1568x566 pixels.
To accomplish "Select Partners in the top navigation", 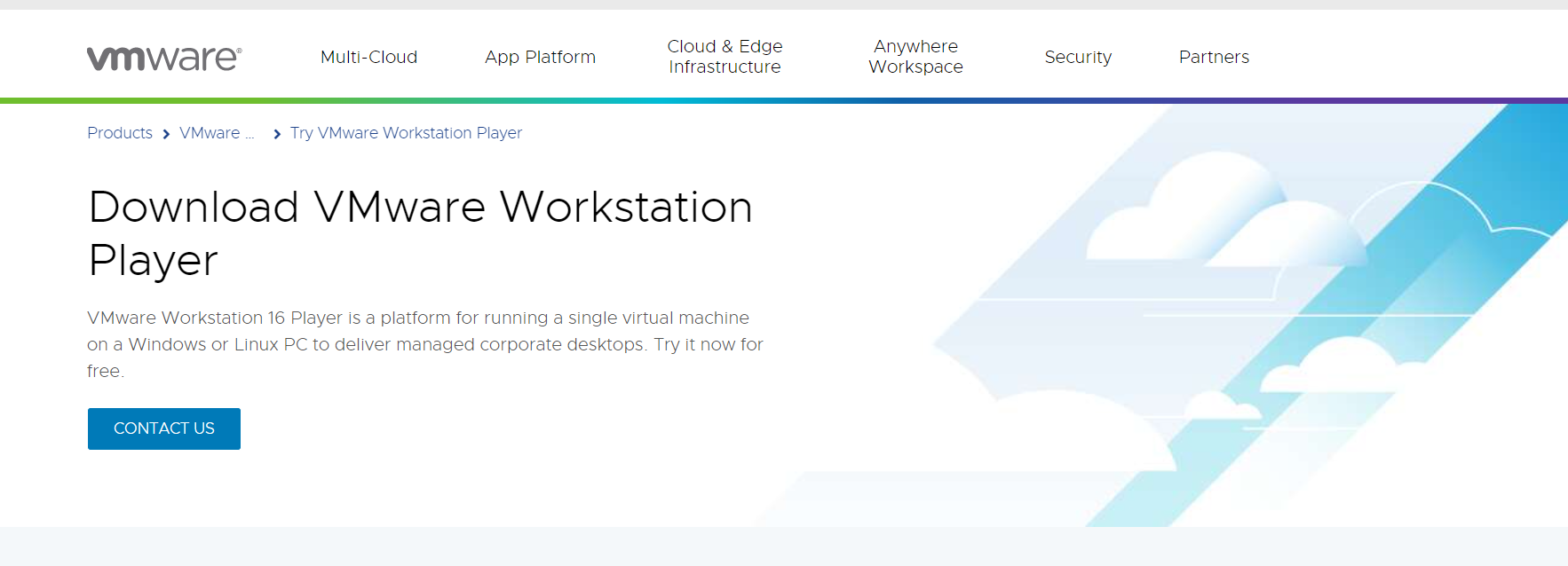I will click(1214, 57).
